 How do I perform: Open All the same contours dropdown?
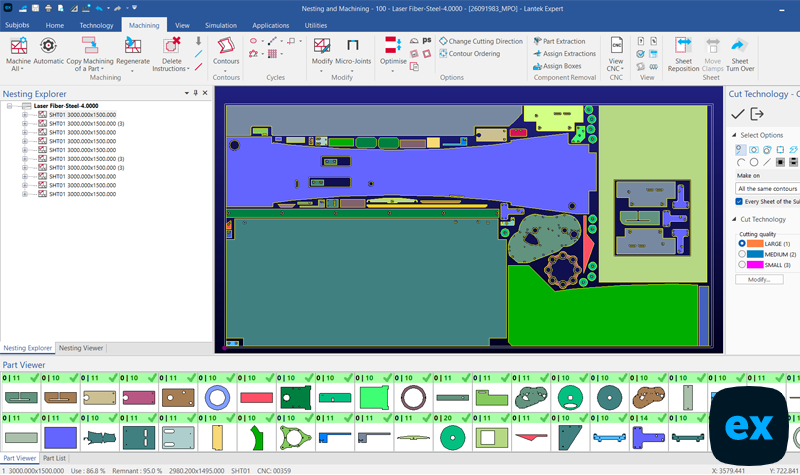(x=767, y=189)
